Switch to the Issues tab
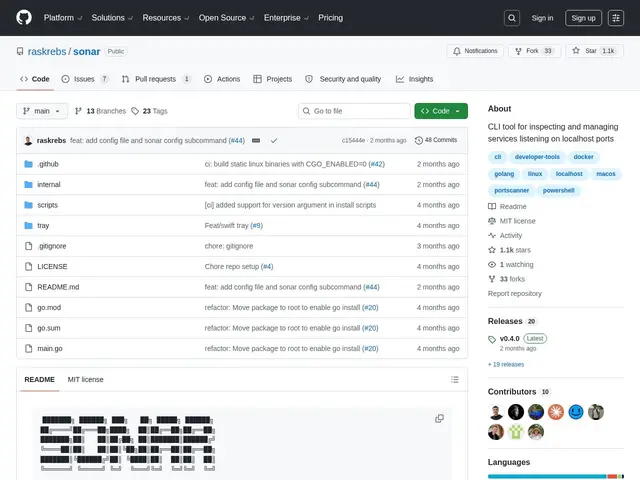The image size is (640, 480). coord(85,79)
